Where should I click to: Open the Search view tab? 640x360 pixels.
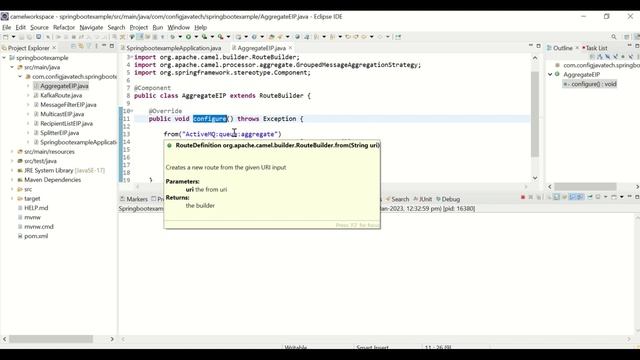[397, 199]
